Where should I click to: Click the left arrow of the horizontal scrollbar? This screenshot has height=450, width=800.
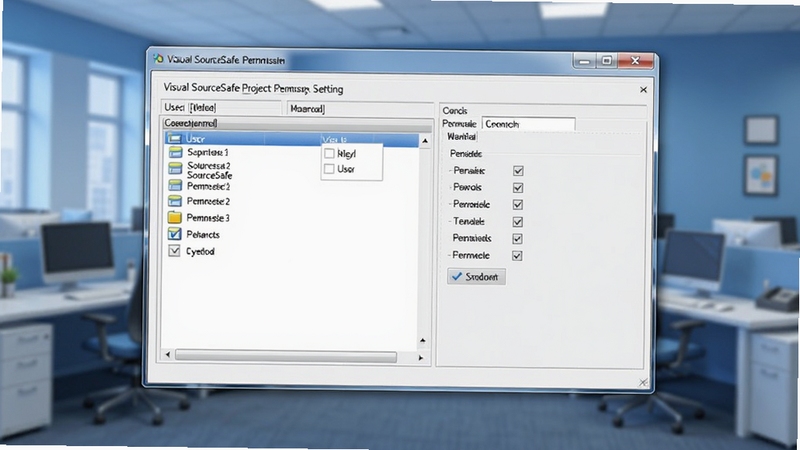point(168,355)
